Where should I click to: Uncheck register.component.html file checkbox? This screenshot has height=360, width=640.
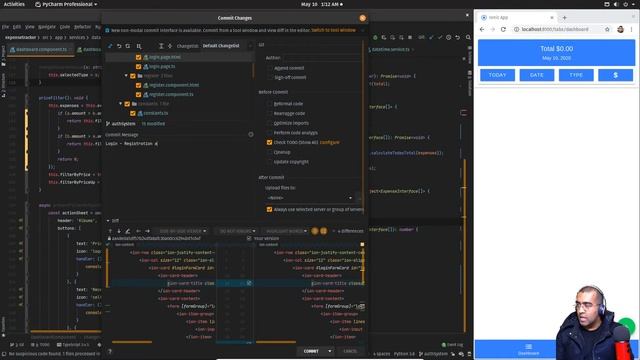(x=138, y=85)
